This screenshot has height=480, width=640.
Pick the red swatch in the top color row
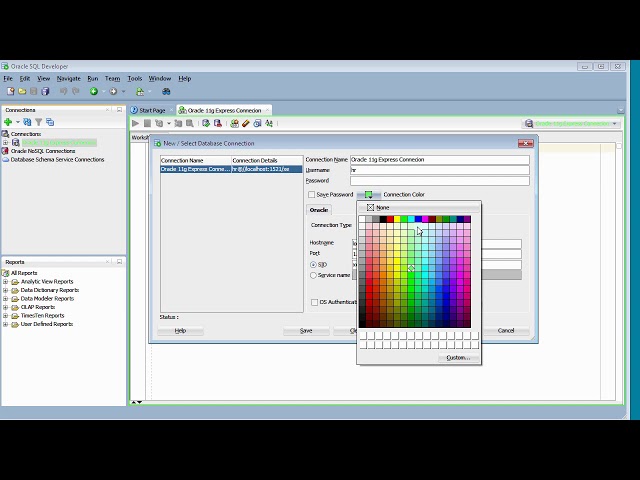[x=390, y=220]
